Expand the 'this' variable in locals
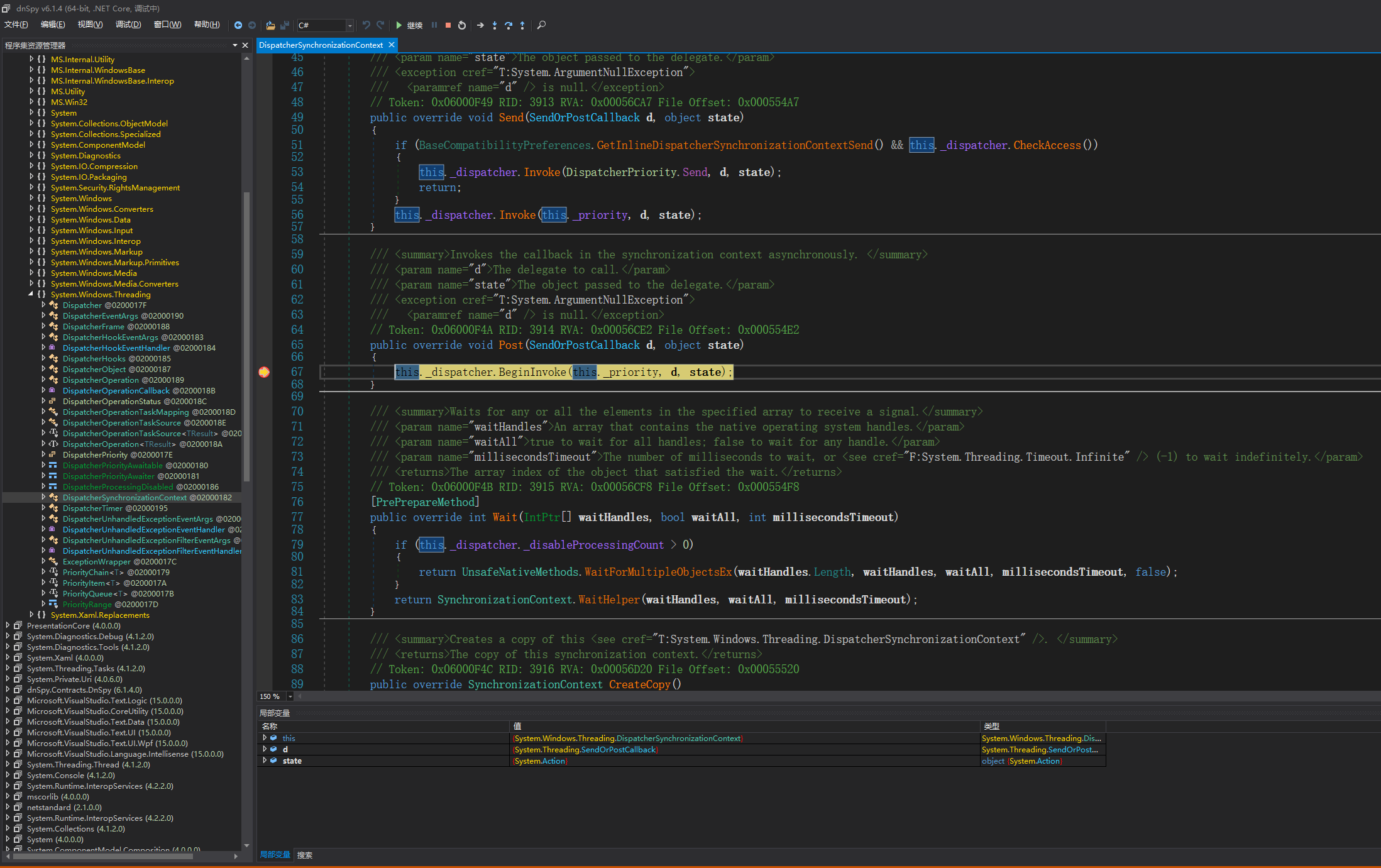Screen dimensions: 1381x868 tap(265, 738)
